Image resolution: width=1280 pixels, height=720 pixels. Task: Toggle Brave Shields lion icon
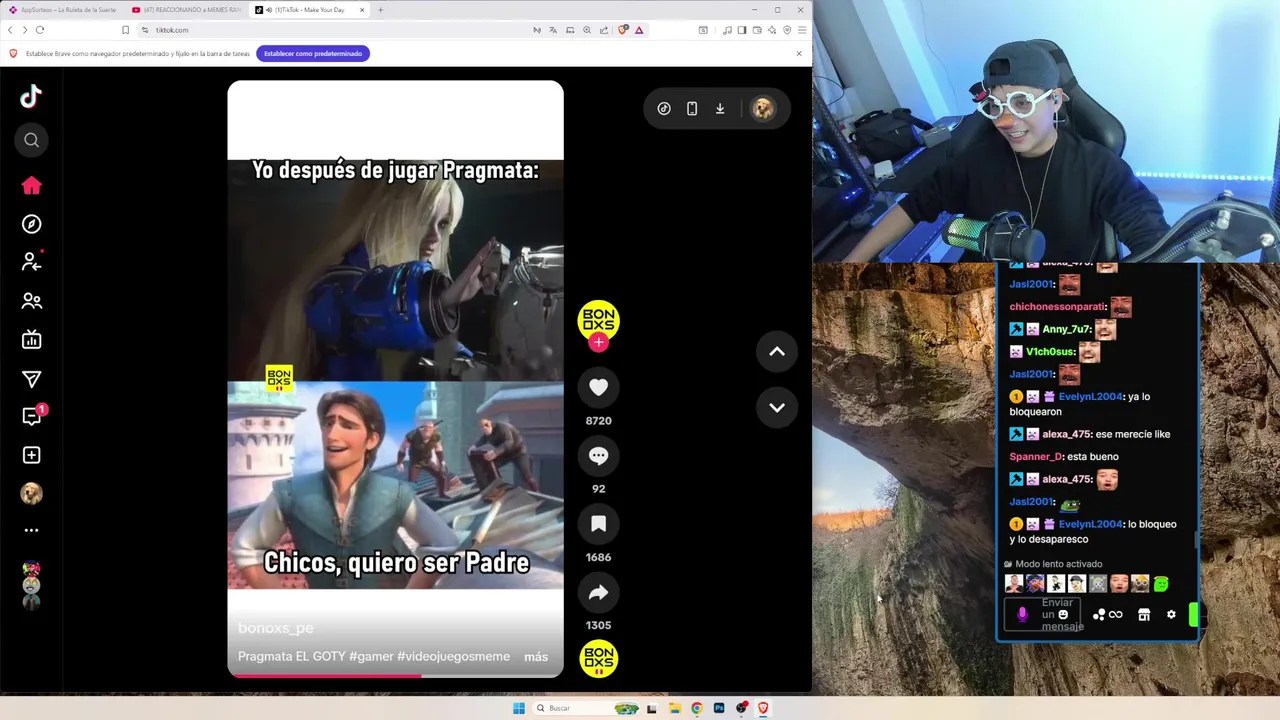point(623,30)
